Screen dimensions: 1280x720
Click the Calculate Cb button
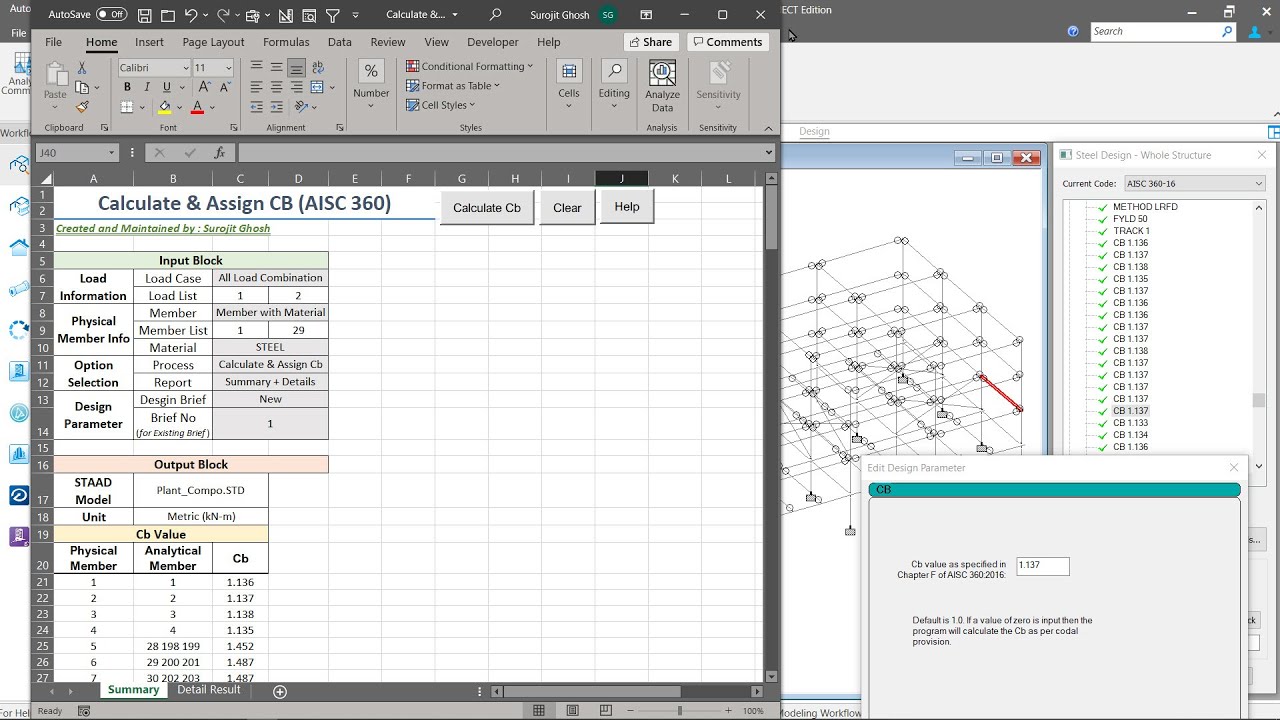pos(487,208)
